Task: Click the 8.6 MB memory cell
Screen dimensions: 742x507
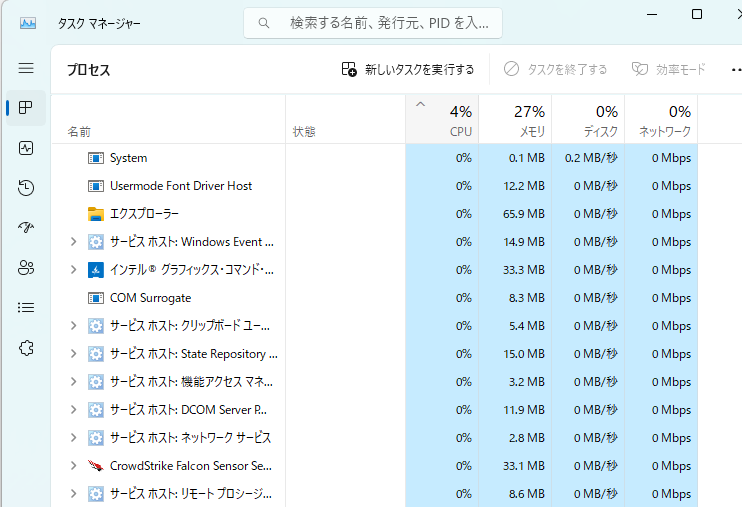Action: point(515,494)
